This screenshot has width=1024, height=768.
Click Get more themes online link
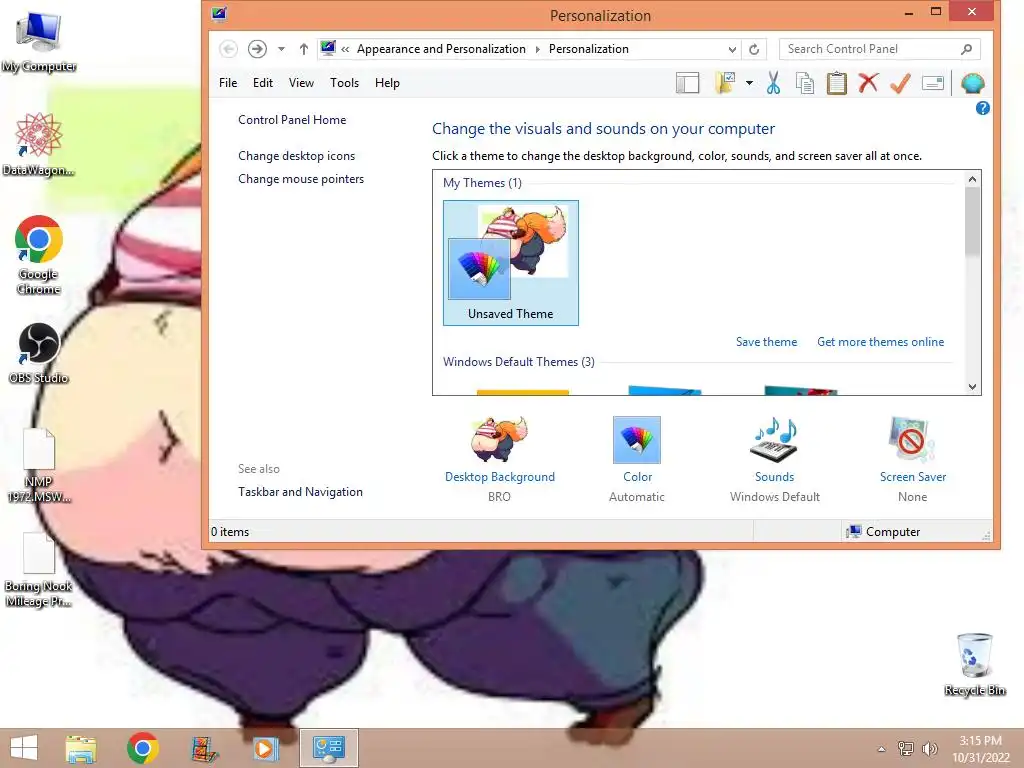coord(880,342)
